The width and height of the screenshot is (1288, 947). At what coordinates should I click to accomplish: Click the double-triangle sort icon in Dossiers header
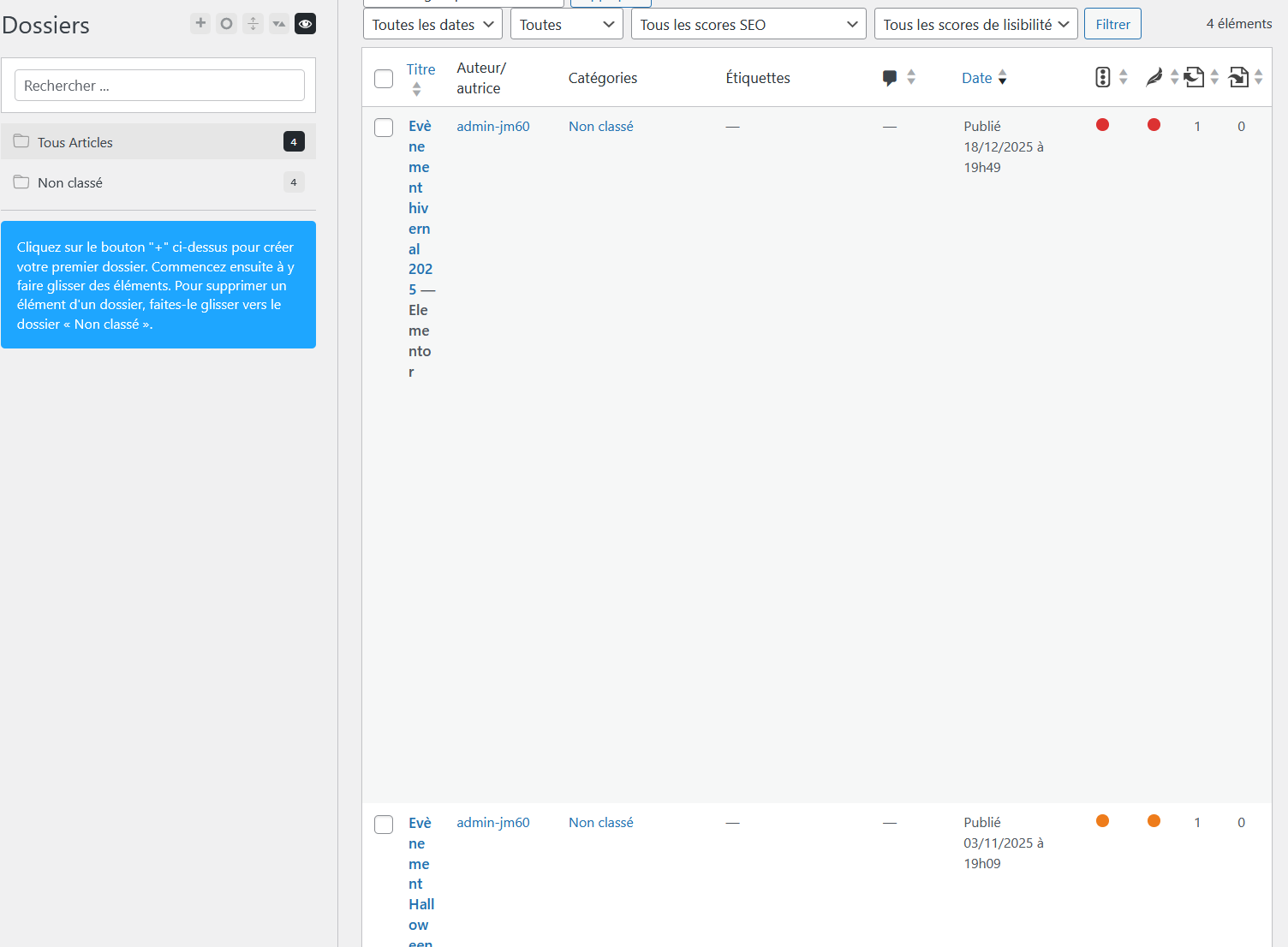(x=278, y=23)
